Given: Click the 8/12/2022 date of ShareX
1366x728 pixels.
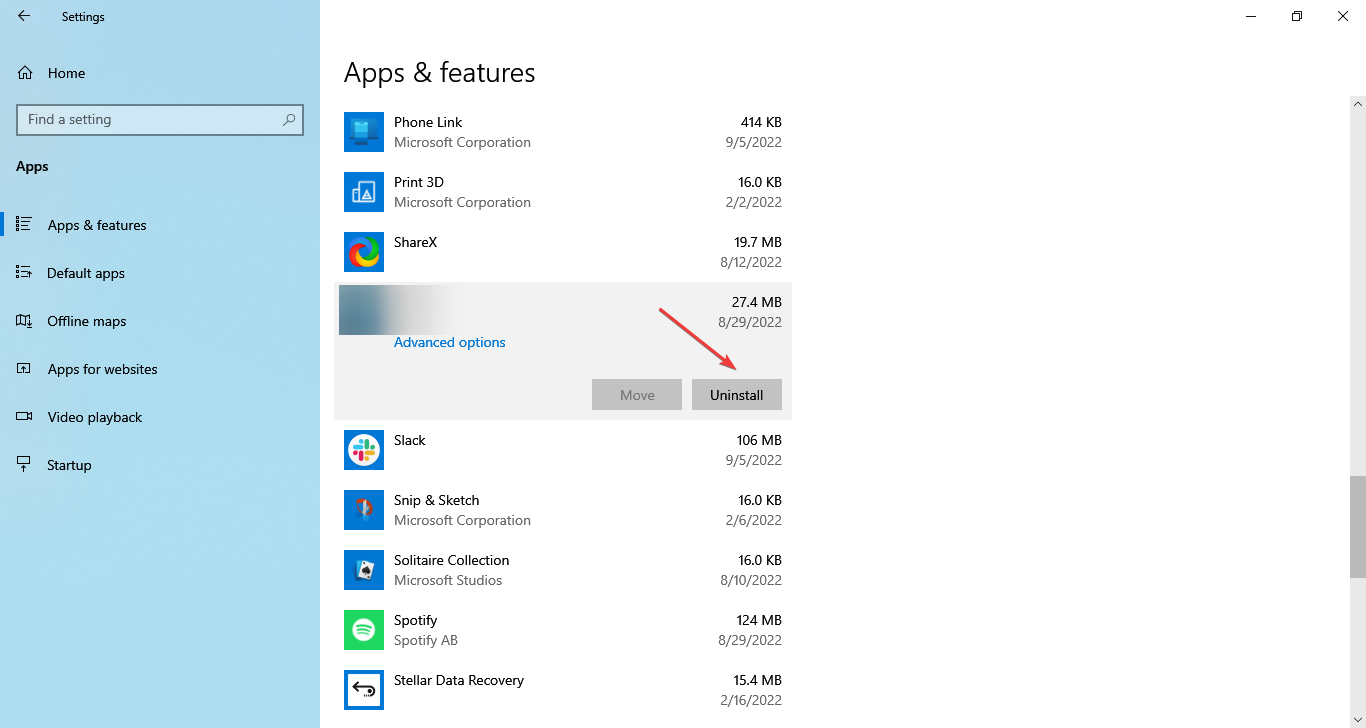Looking at the screenshot, I should click(750, 262).
